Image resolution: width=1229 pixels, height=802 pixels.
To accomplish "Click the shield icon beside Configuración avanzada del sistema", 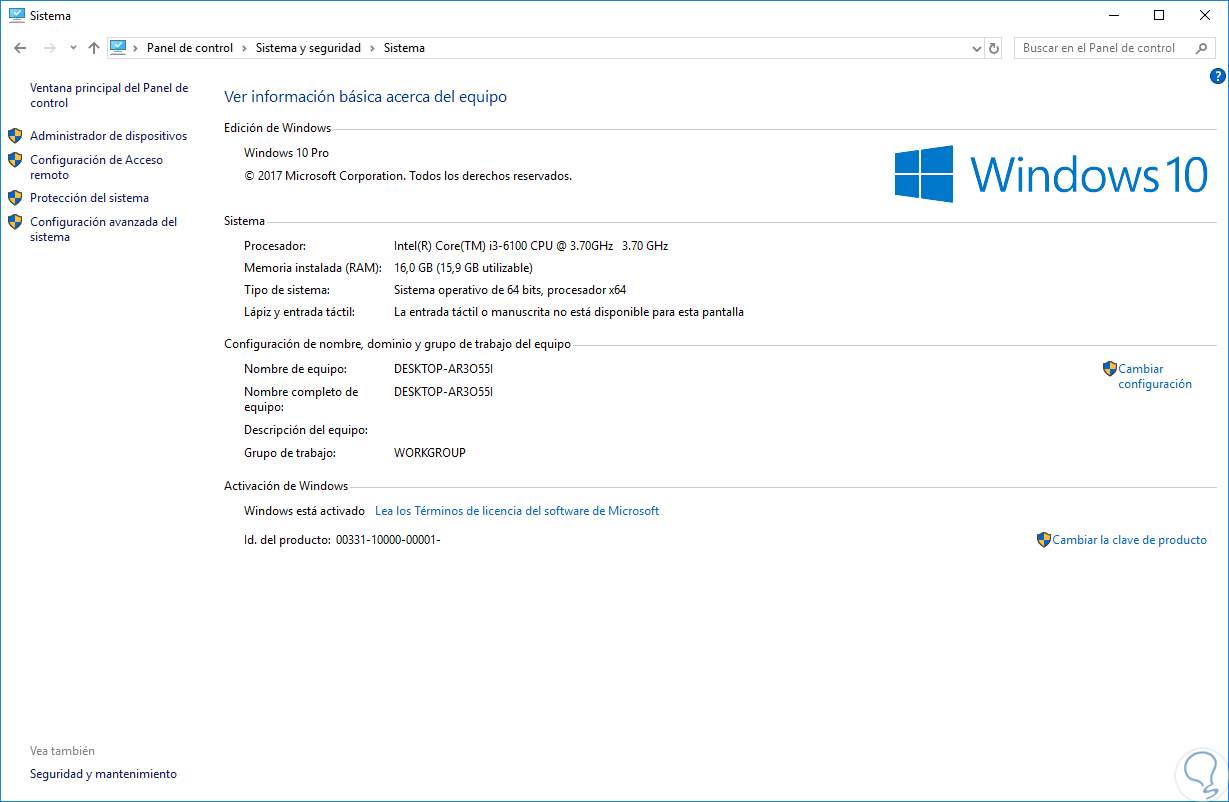I will [15, 222].
